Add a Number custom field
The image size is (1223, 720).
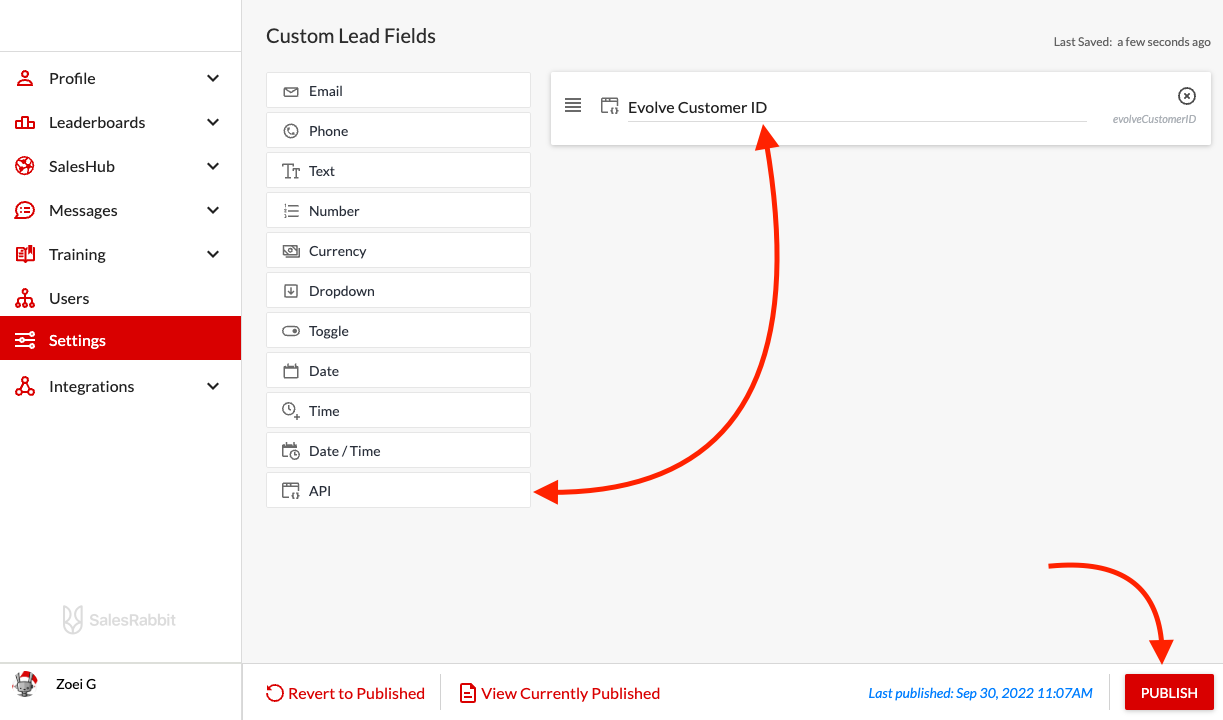(x=398, y=211)
